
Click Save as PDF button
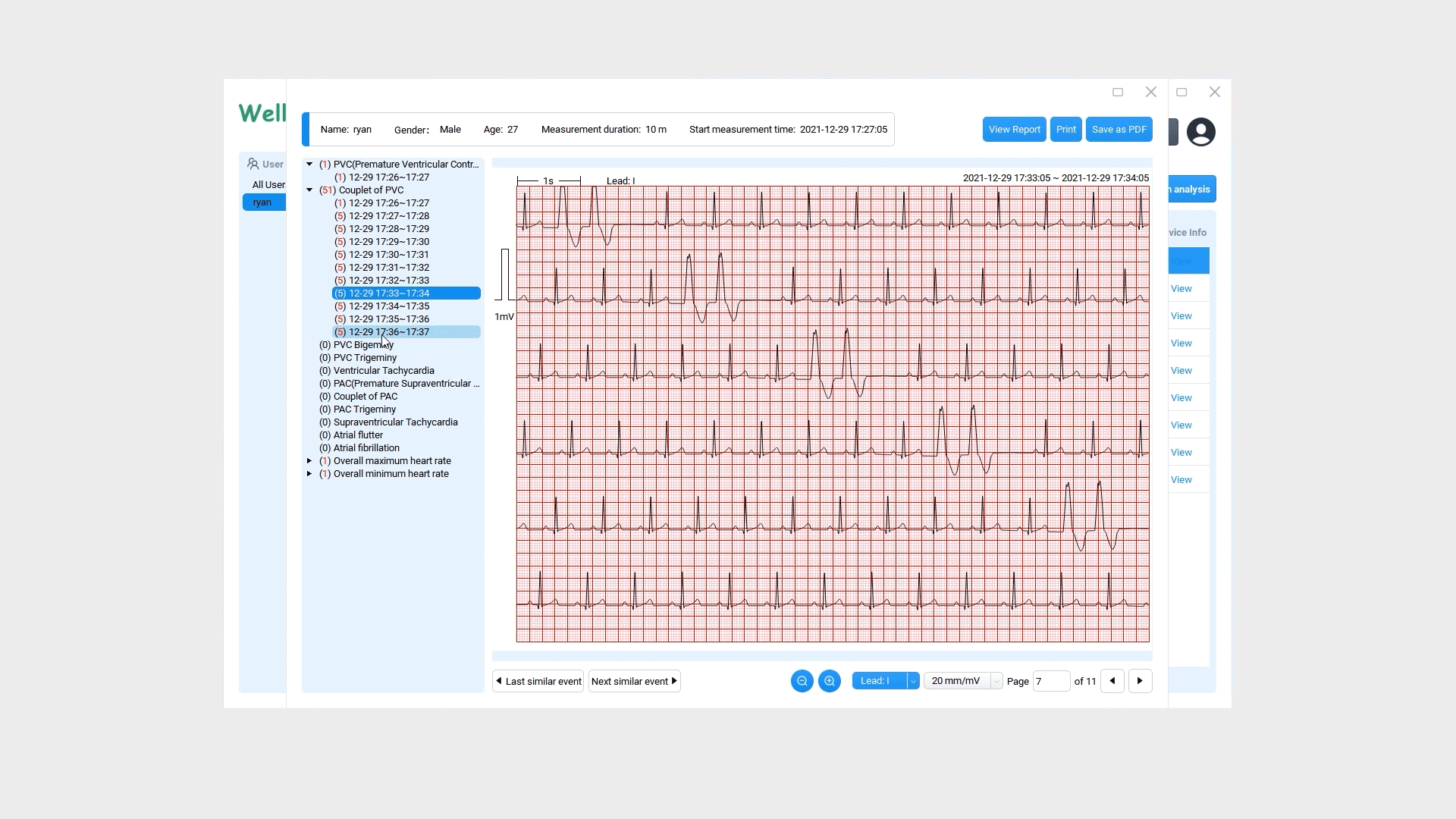(x=1119, y=130)
